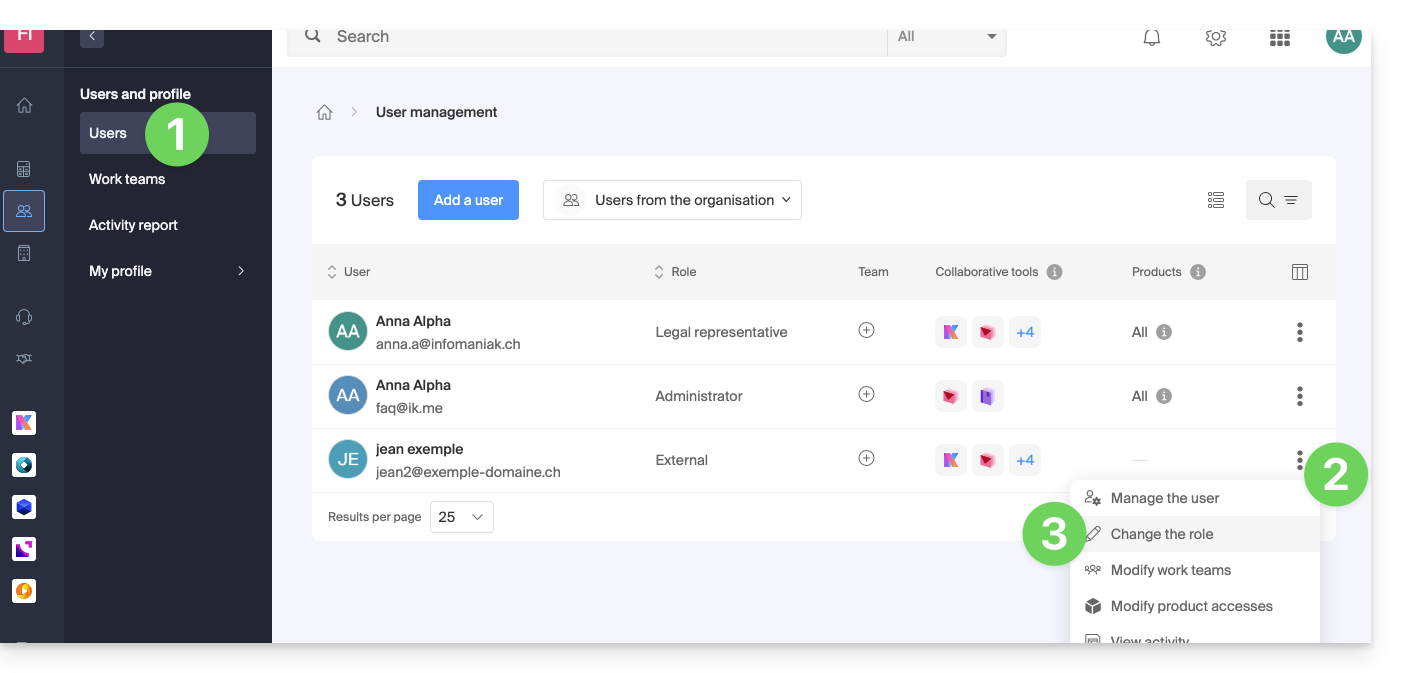Image resolution: width=1401 pixels, height=673 pixels.
Task: Collapse the sidebar with the back chevron
Action: coord(92,36)
